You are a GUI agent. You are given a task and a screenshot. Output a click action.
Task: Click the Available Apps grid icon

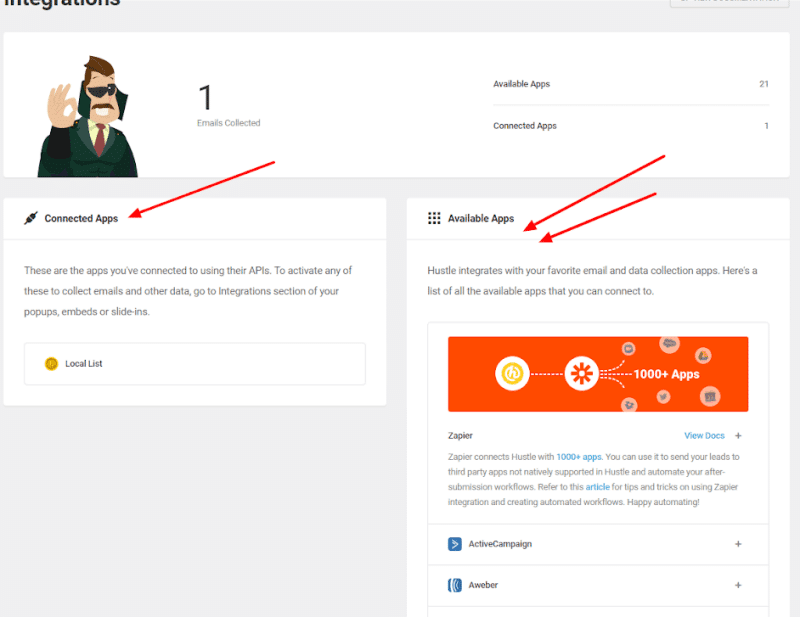(434, 218)
